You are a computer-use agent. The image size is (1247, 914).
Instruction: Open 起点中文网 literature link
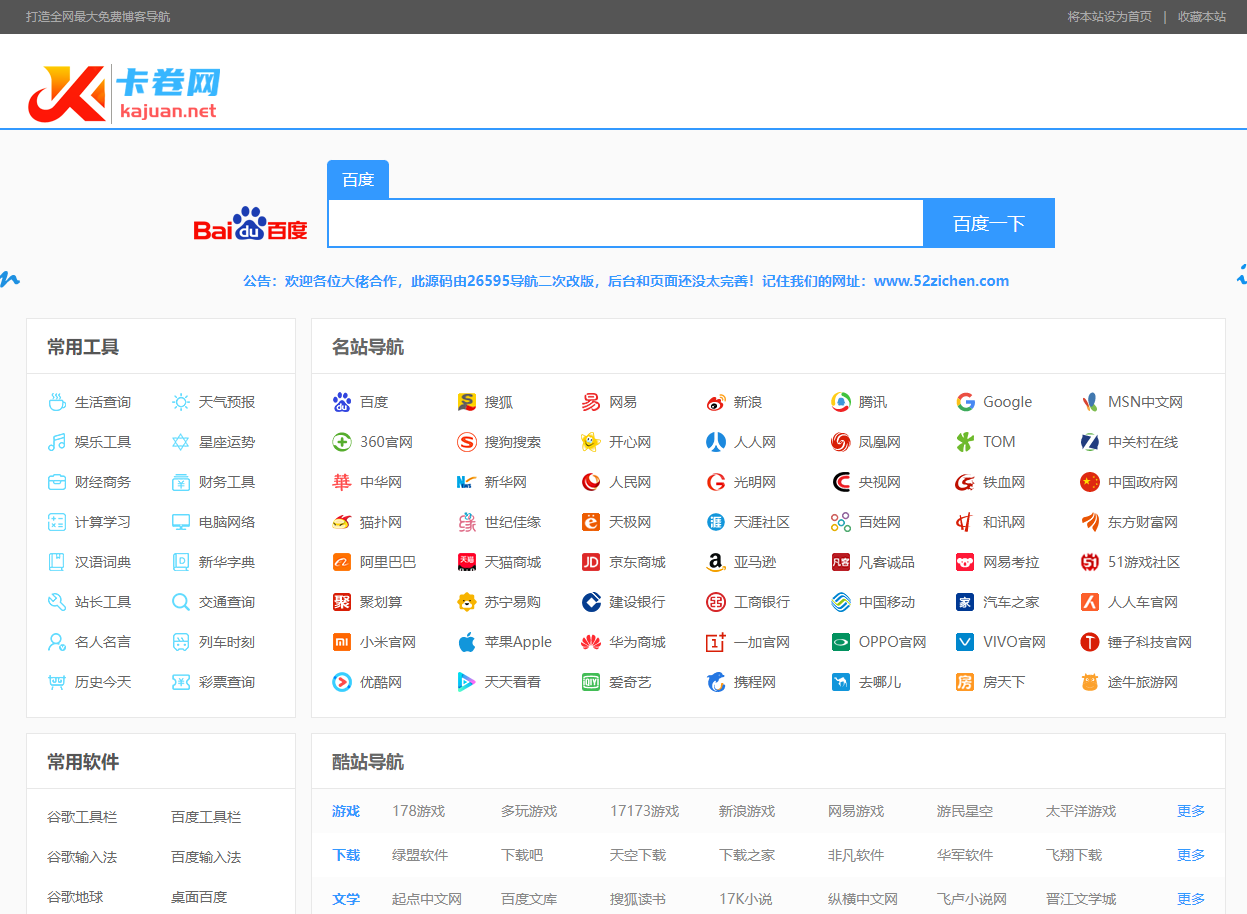[x=427, y=899]
